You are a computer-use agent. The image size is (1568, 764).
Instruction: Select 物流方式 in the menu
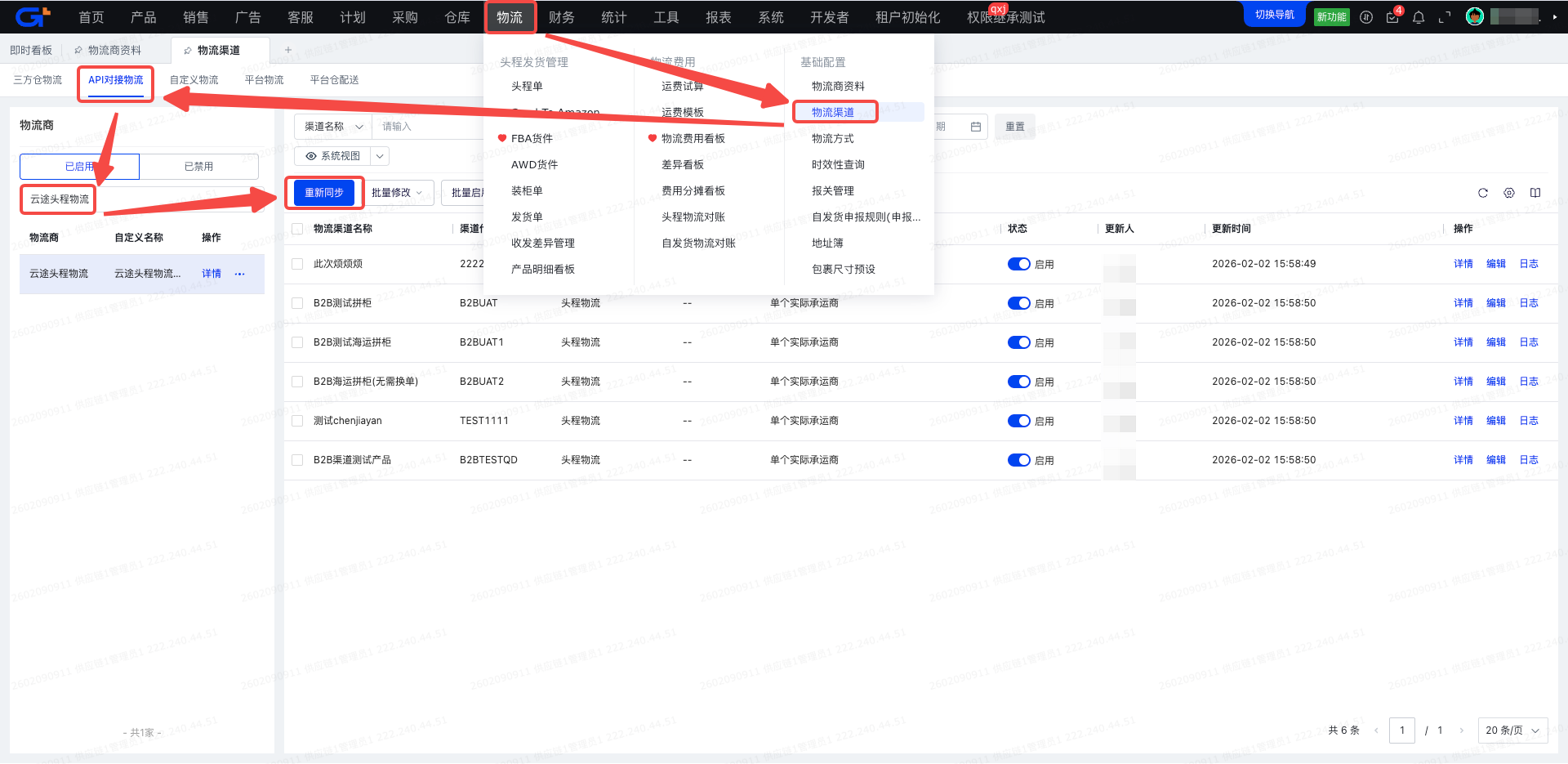pos(833,138)
